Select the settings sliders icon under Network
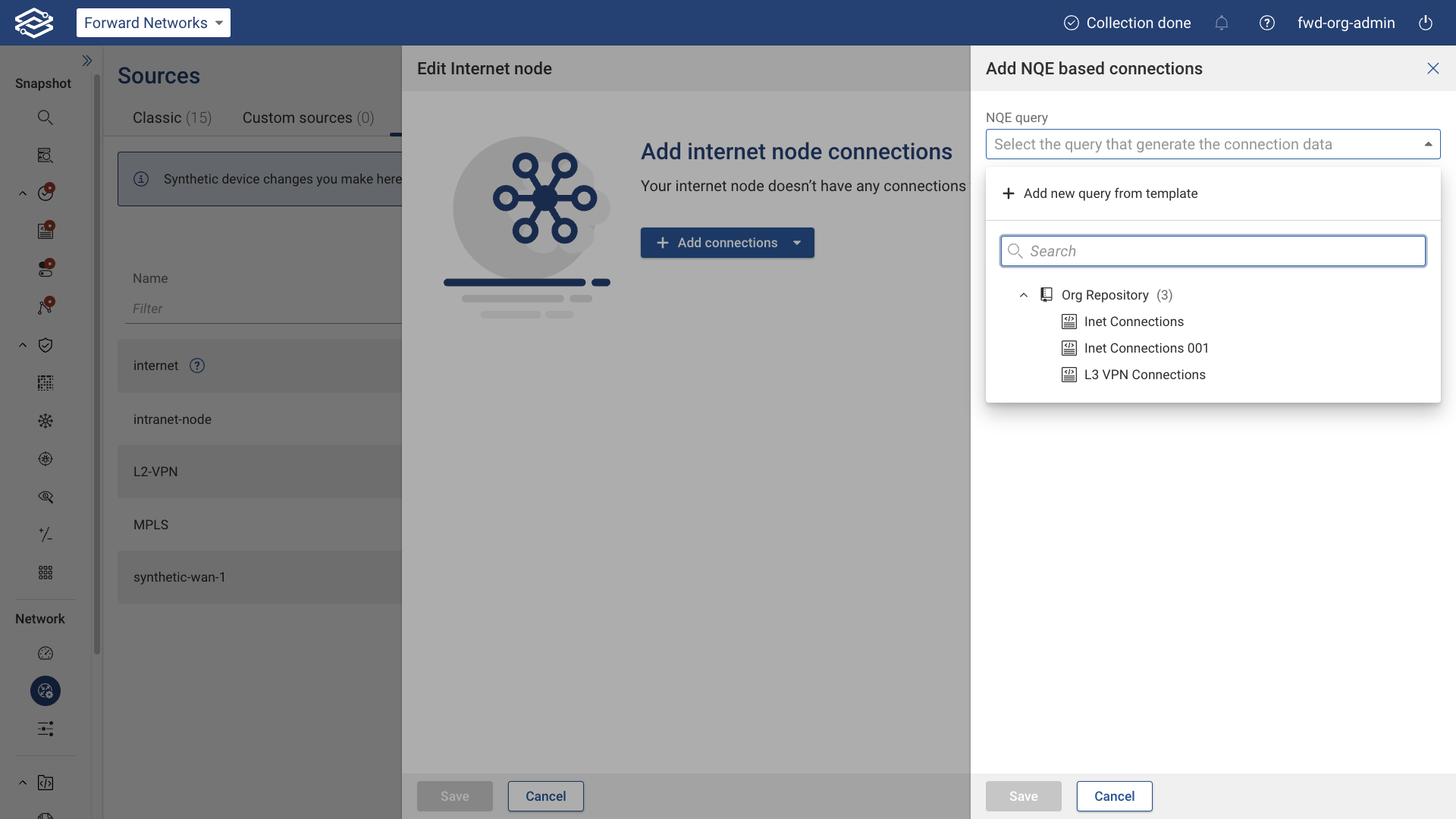The width and height of the screenshot is (1456, 819). 45,729
